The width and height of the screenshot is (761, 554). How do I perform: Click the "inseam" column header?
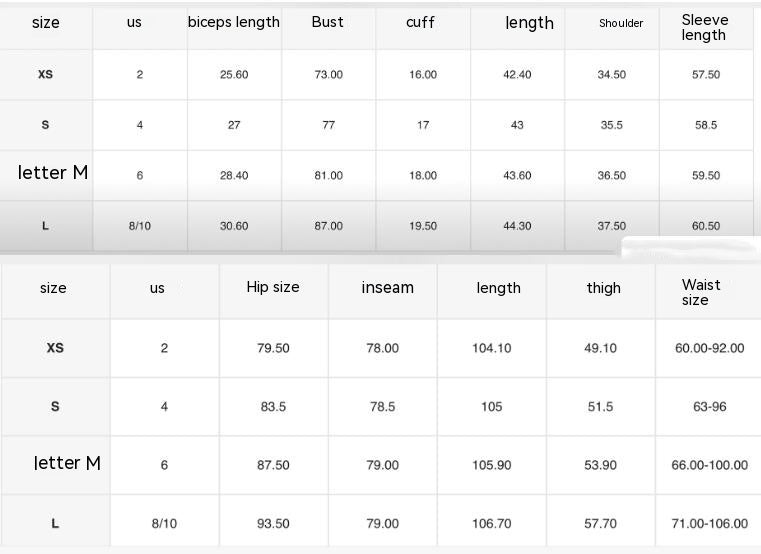387,288
